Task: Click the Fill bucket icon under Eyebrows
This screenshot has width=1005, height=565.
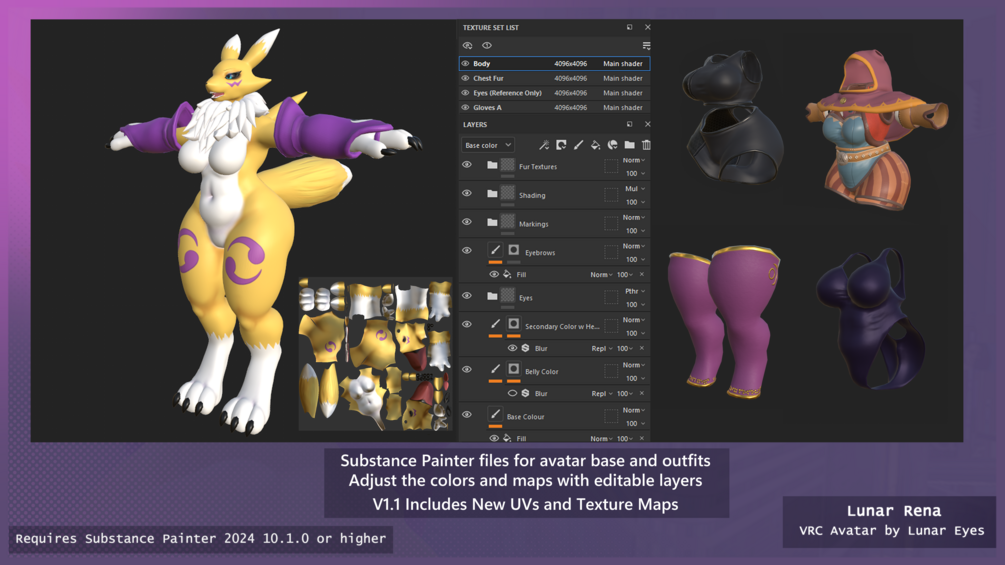Action: coord(507,274)
